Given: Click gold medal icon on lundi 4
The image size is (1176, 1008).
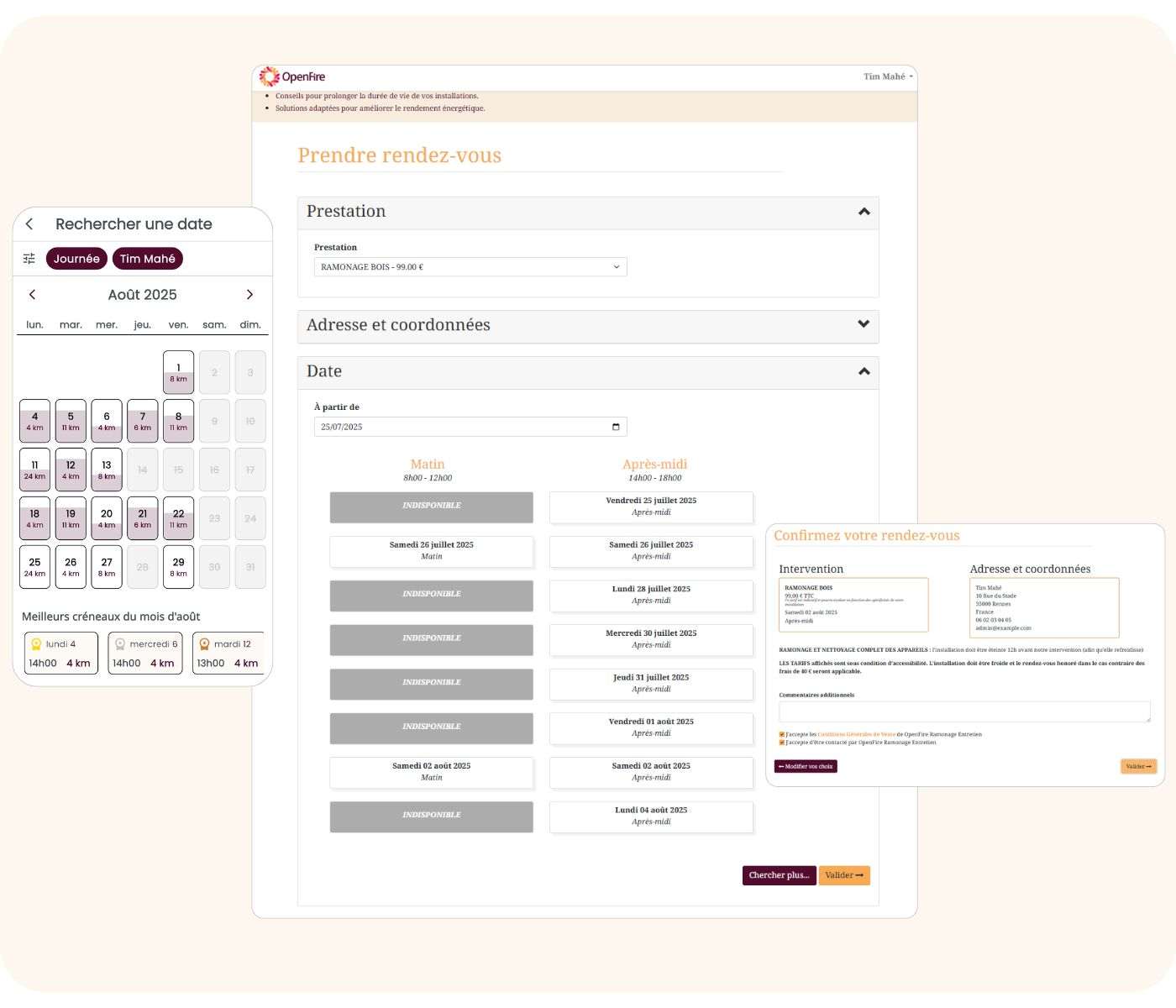Looking at the screenshot, I should click(x=36, y=644).
